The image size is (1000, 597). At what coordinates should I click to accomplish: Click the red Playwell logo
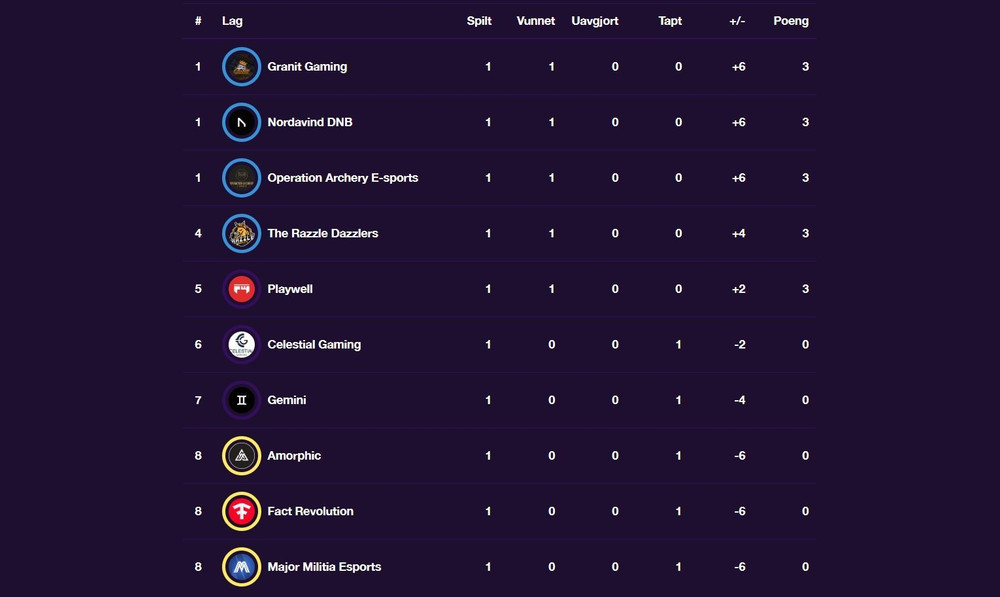click(242, 288)
